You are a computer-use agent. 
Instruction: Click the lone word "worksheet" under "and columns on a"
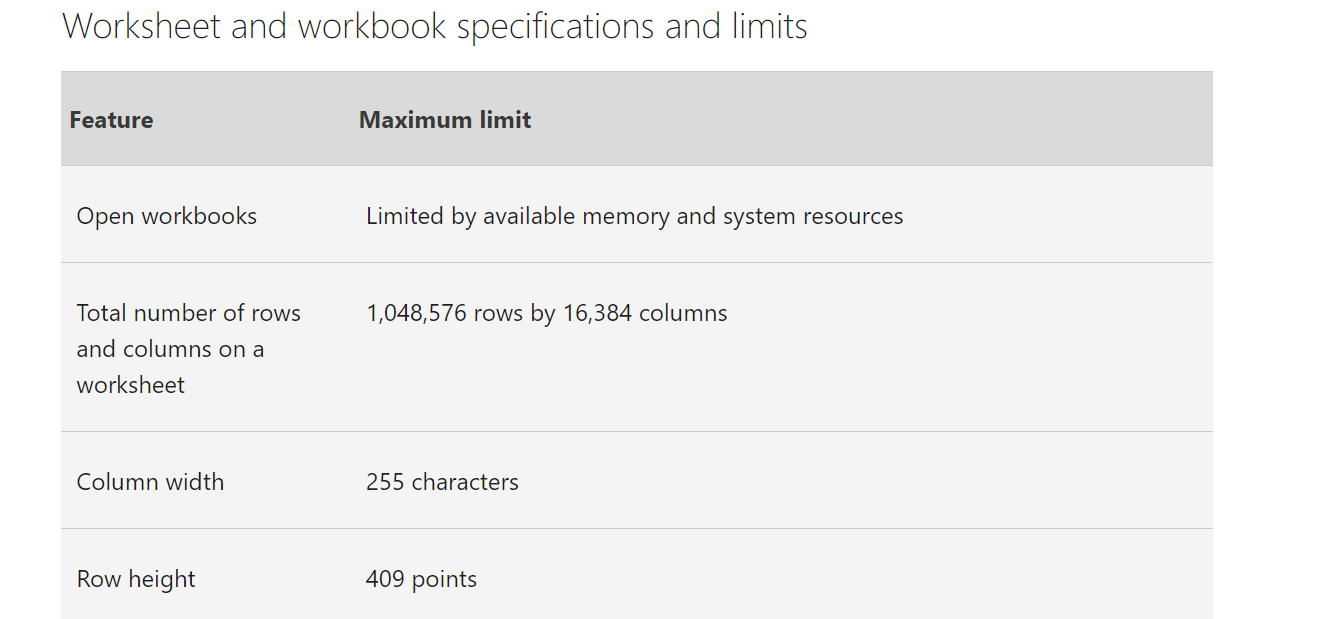[x=130, y=385]
